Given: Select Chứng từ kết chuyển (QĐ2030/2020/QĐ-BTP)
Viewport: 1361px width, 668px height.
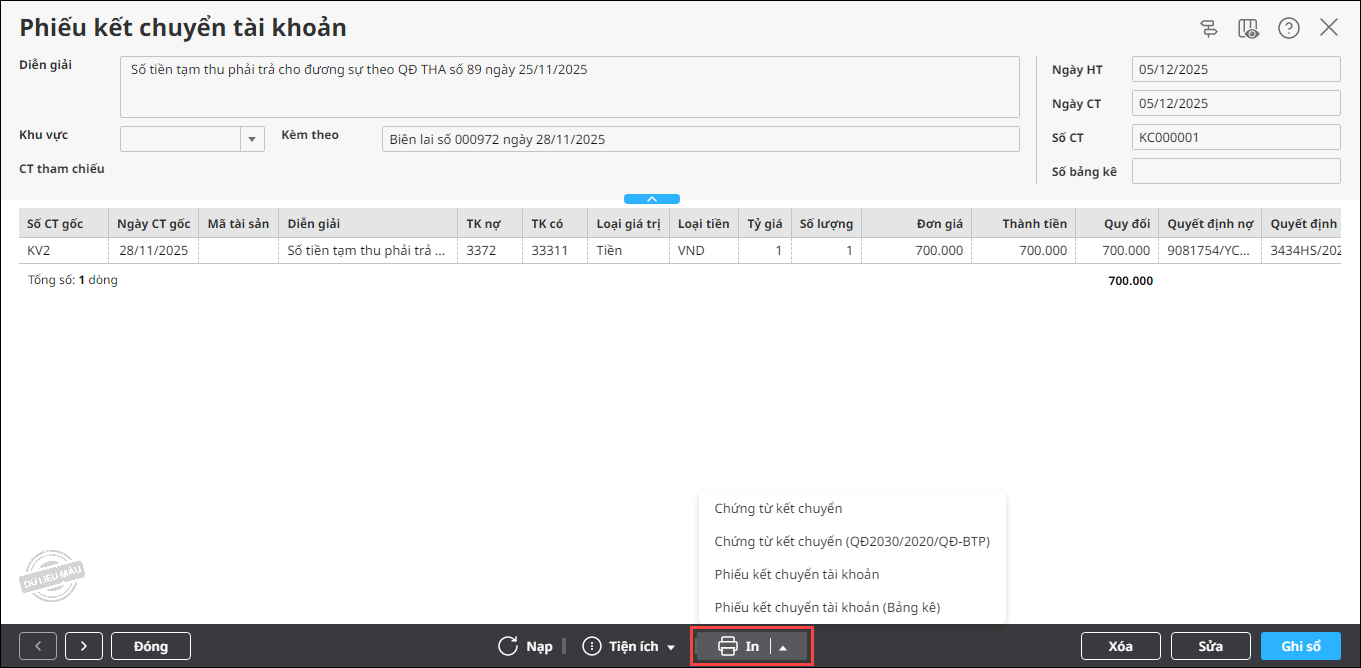Looking at the screenshot, I should (x=852, y=541).
